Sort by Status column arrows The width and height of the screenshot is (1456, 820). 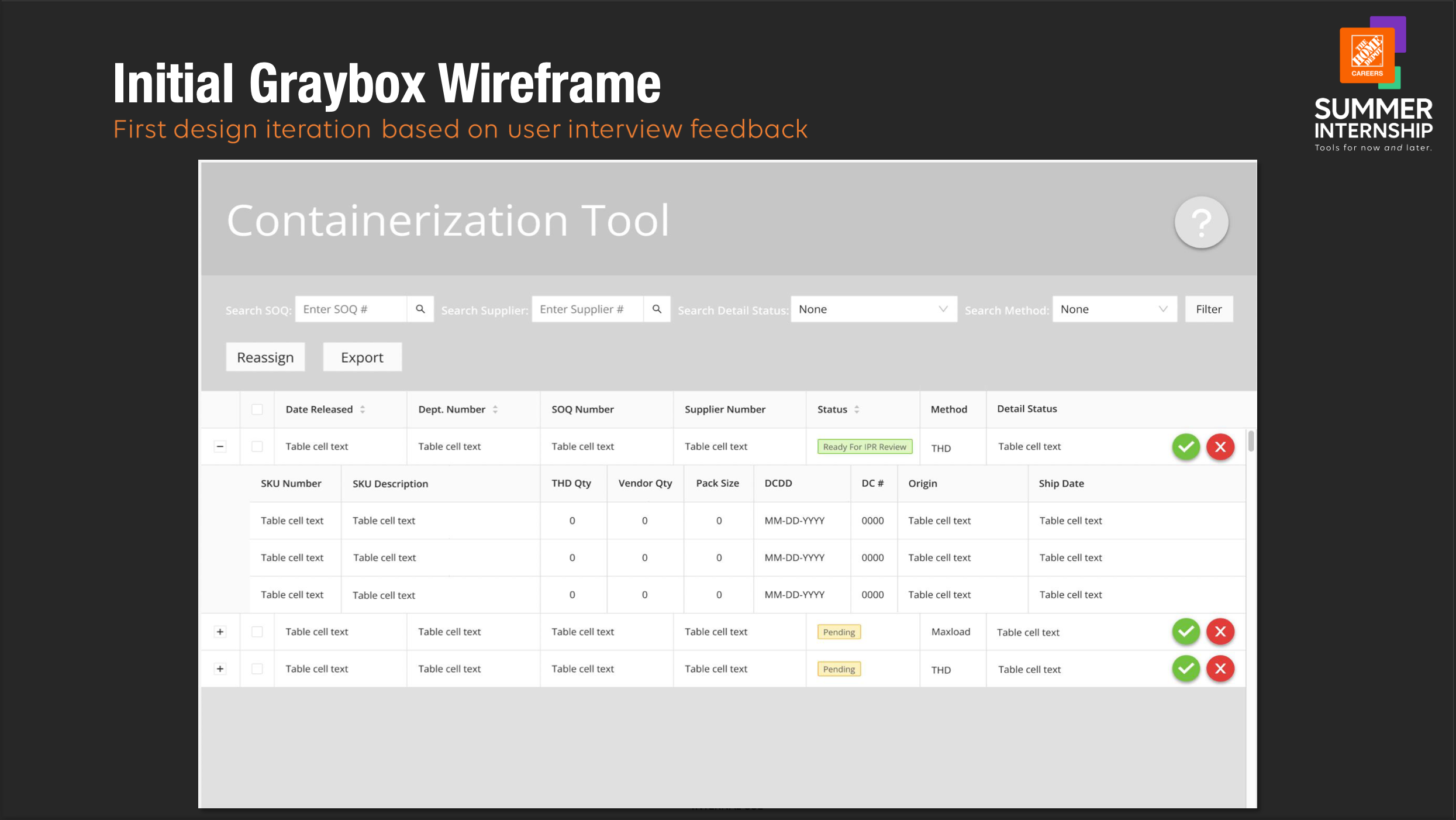tap(857, 409)
